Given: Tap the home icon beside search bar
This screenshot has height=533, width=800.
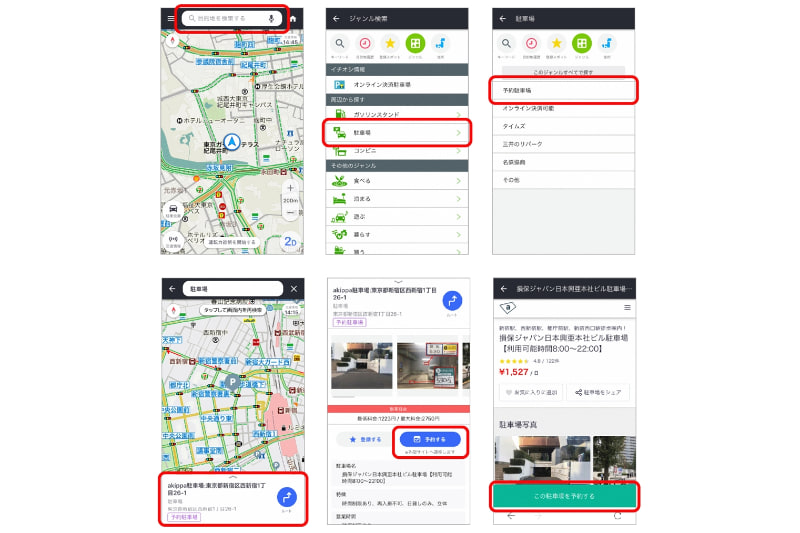Looking at the screenshot, I should (293, 18).
